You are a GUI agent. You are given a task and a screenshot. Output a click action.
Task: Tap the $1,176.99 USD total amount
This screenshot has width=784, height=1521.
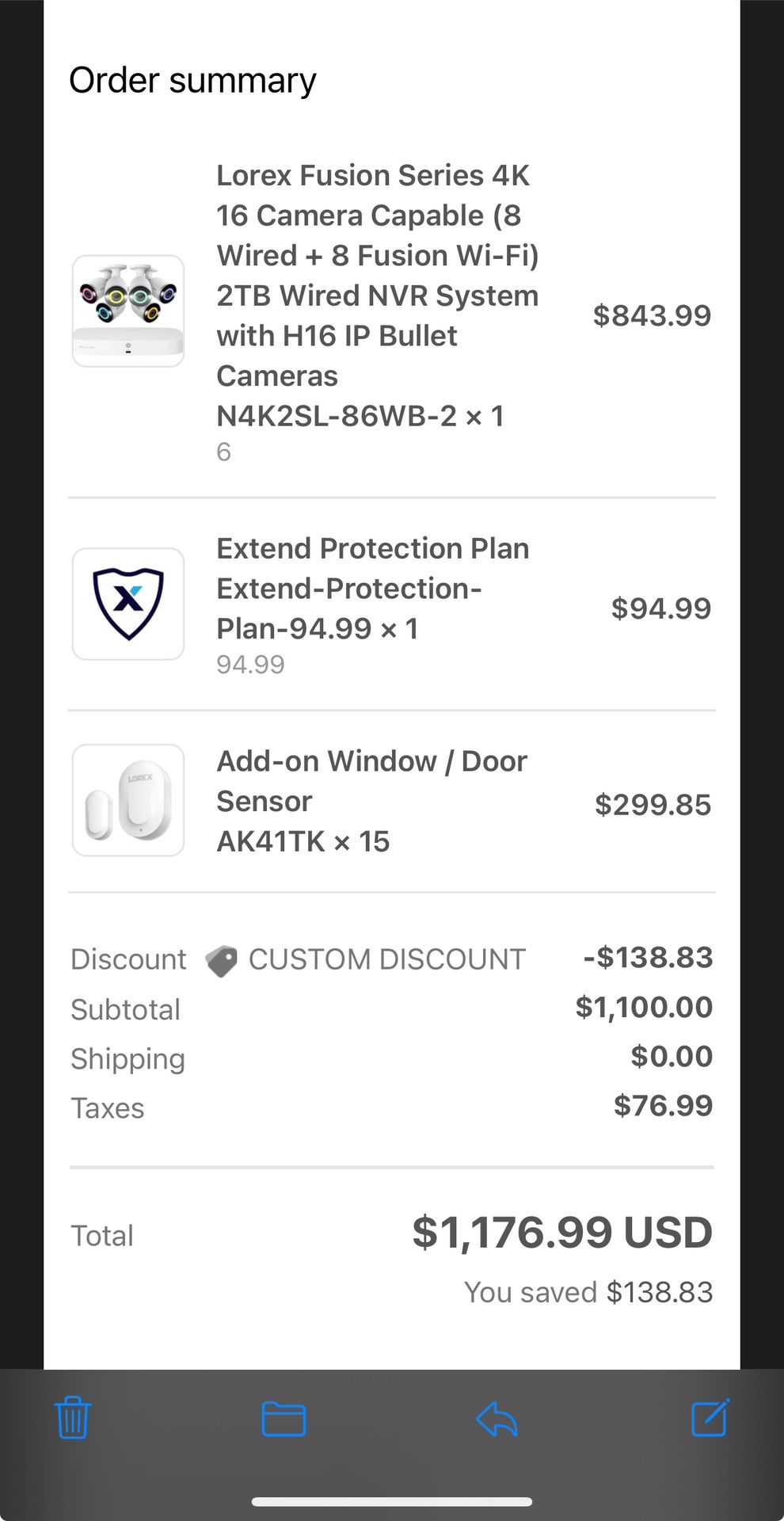[562, 1233]
